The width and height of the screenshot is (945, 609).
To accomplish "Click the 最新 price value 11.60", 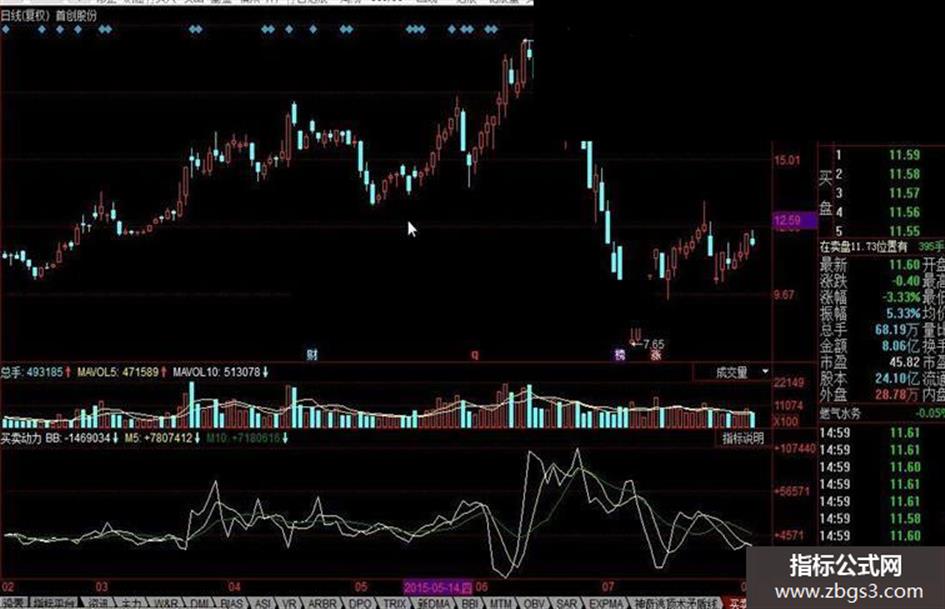I will pyautogui.click(x=905, y=265).
